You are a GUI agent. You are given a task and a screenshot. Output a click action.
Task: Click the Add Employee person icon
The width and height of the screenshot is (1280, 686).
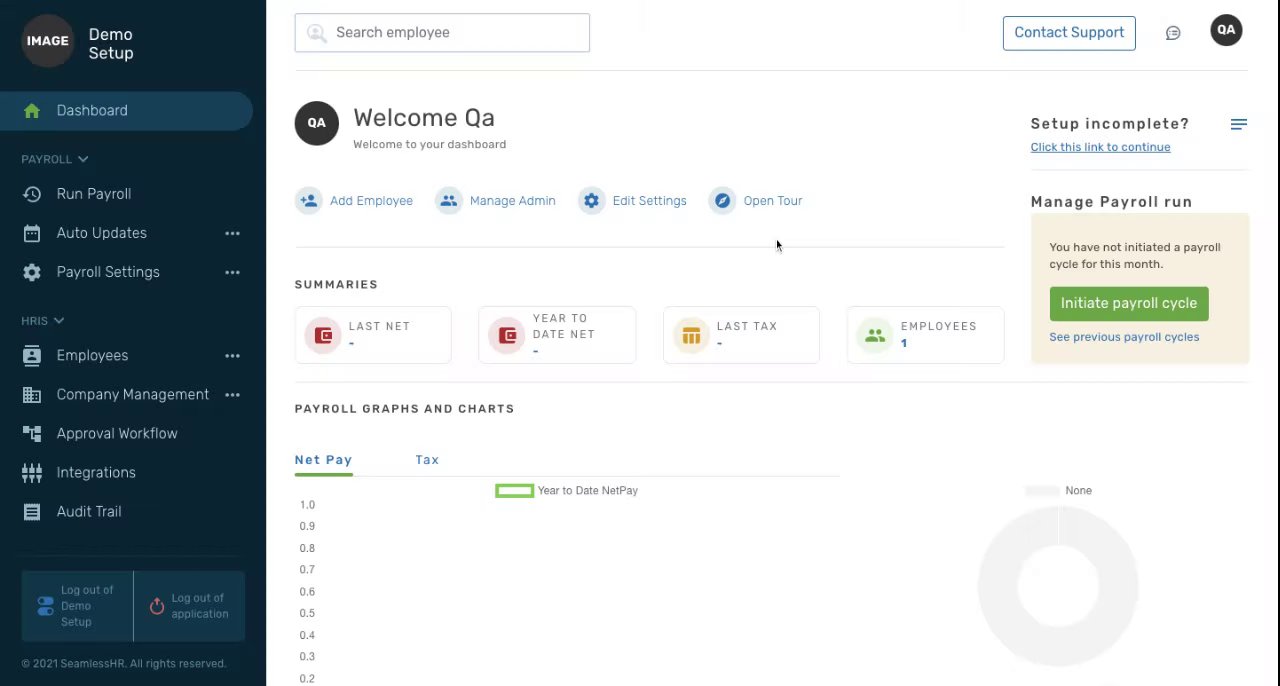tap(309, 201)
